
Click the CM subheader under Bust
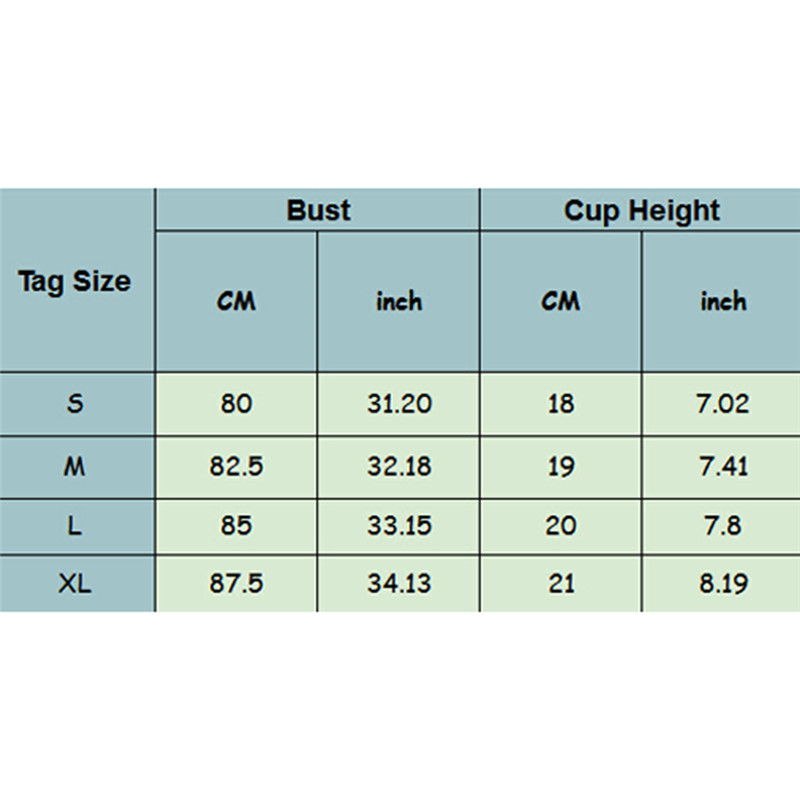(x=236, y=301)
